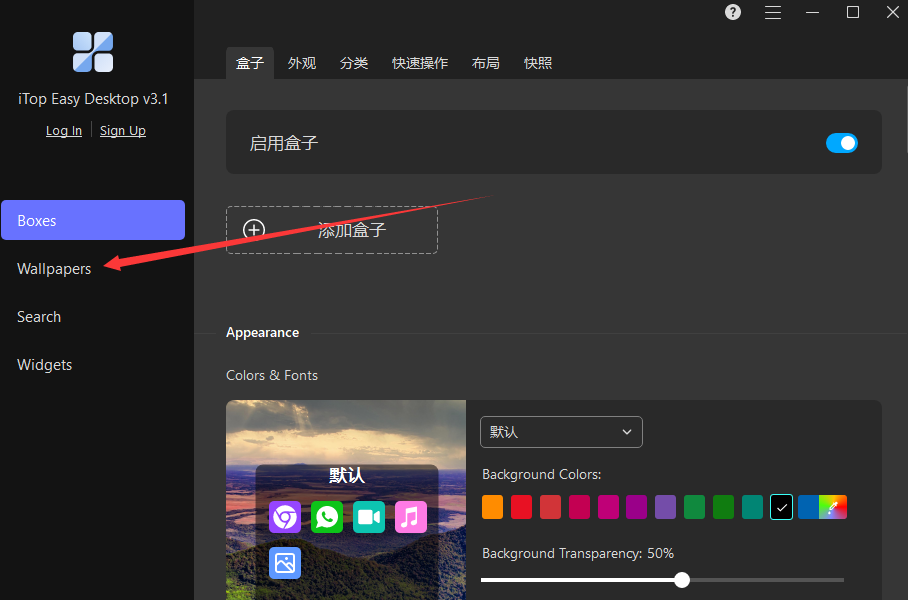Click the Appearance section heading
This screenshot has height=600, width=908.
pyautogui.click(x=262, y=332)
